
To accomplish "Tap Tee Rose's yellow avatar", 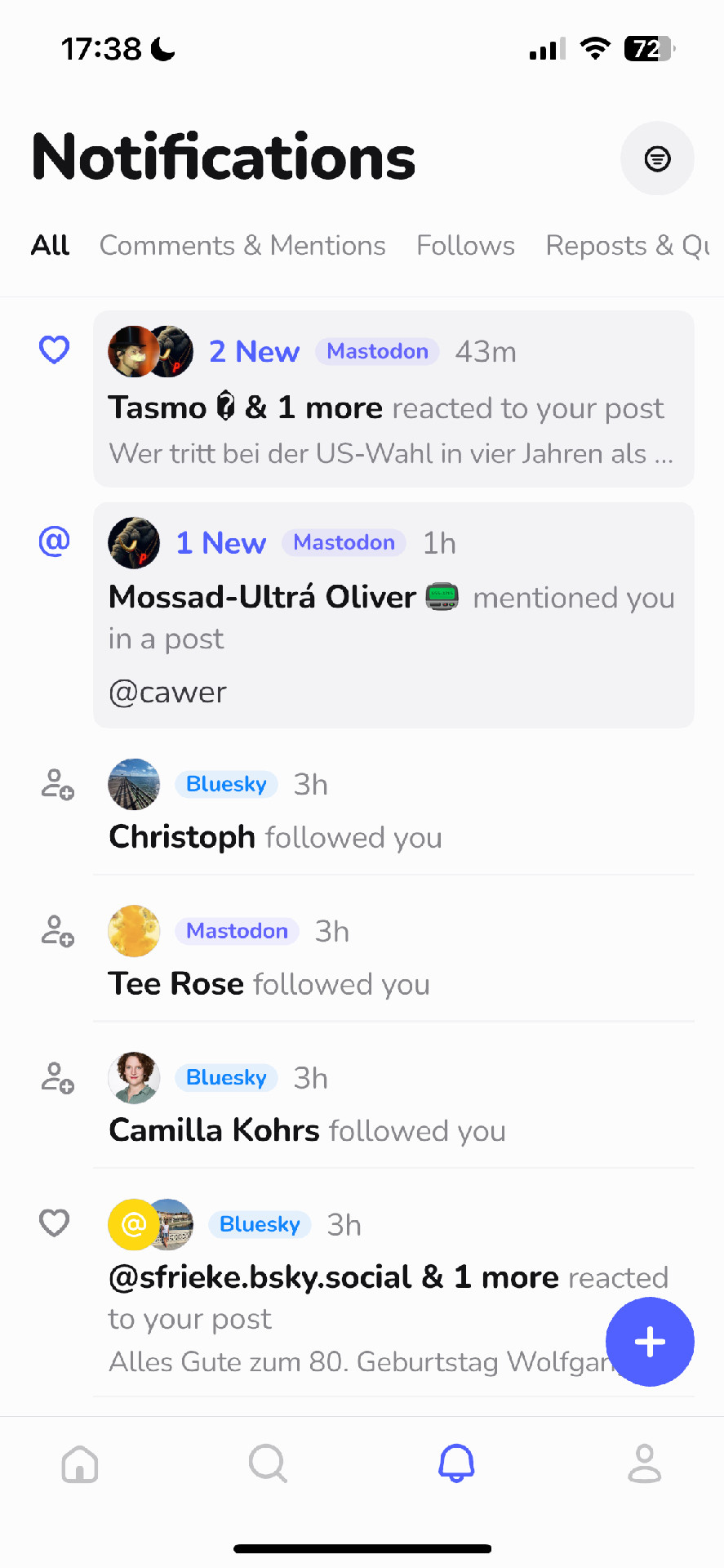I will pos(134,931).
